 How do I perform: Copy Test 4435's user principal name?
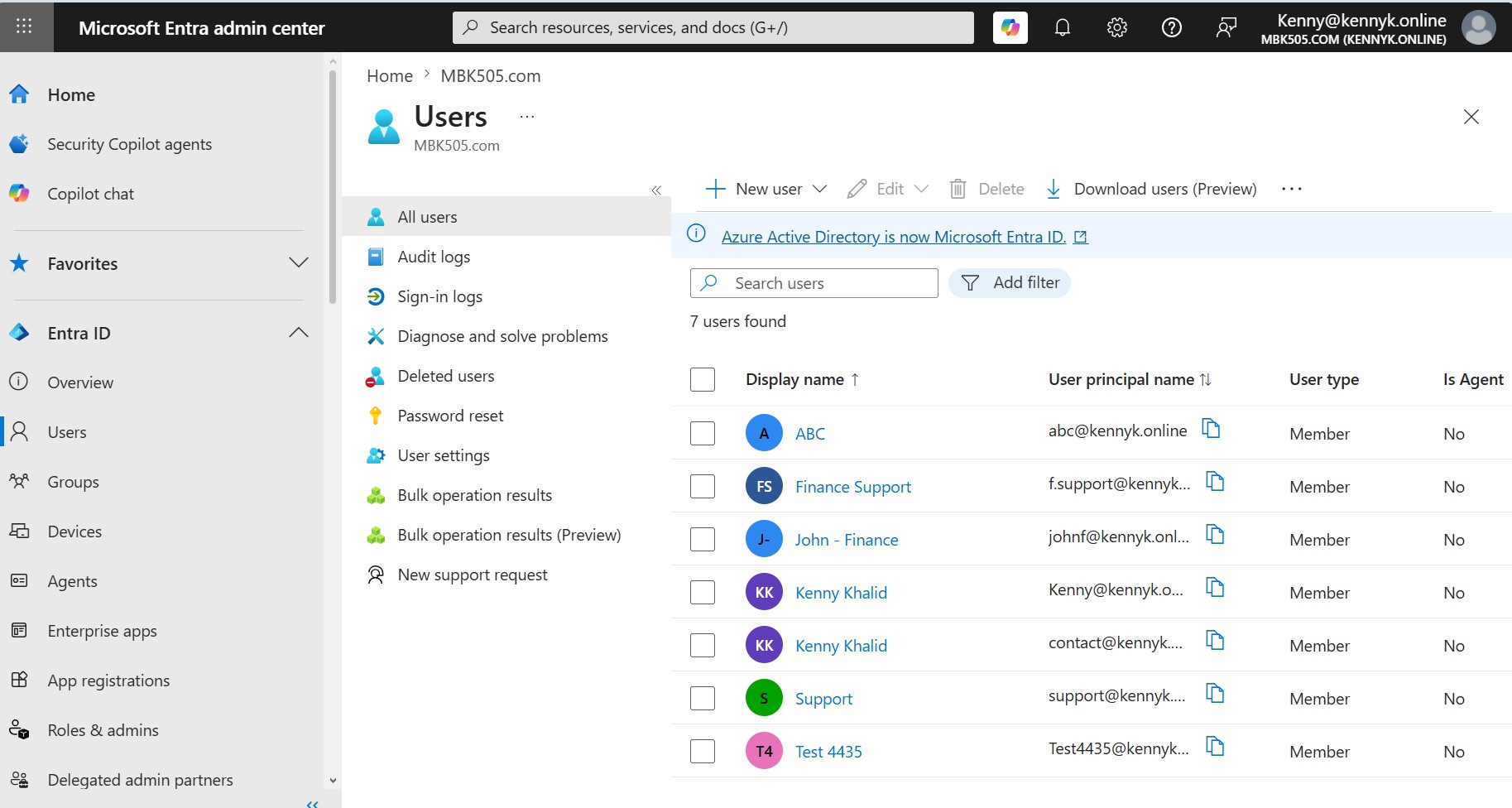[x=1215, y=747]
